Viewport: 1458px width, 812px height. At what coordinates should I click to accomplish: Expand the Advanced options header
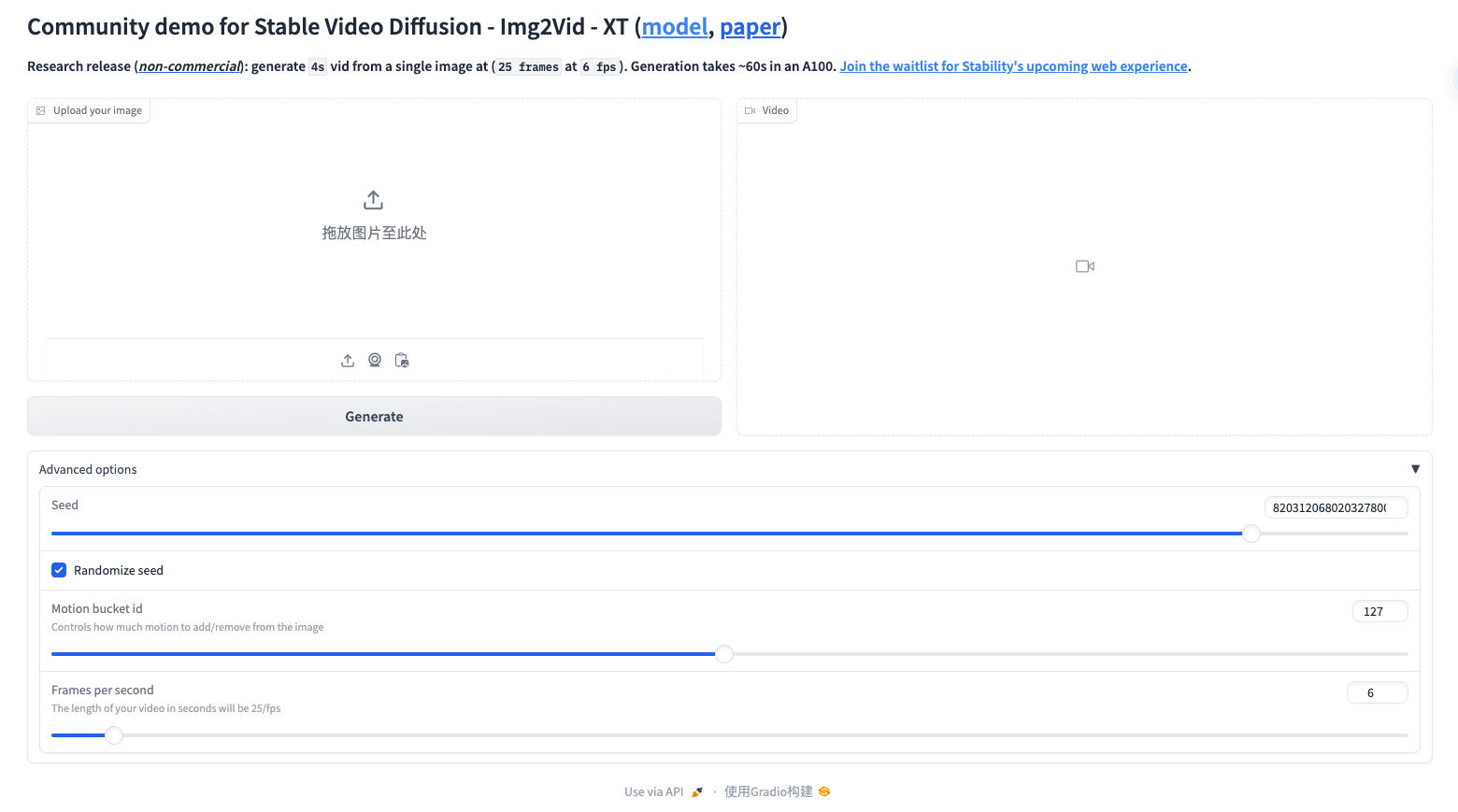tap(88, 469)
